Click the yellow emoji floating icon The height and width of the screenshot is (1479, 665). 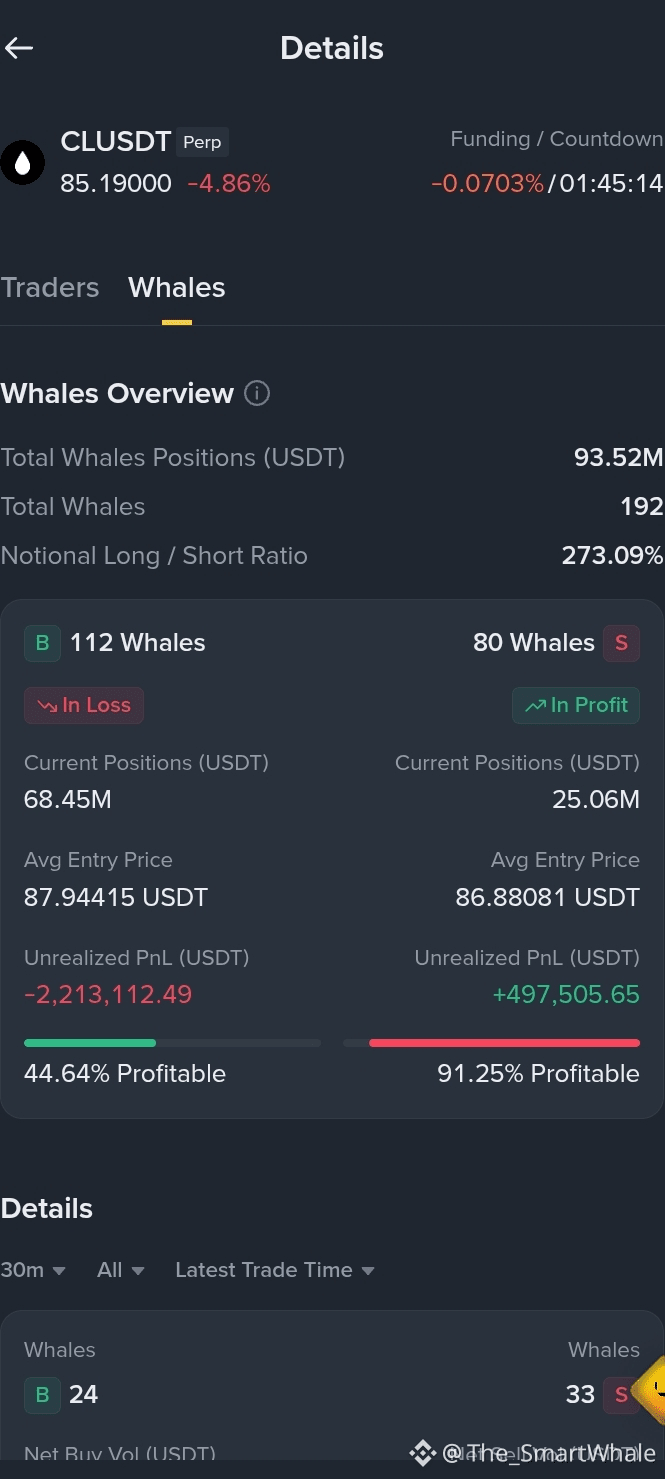click(652, 1389)
